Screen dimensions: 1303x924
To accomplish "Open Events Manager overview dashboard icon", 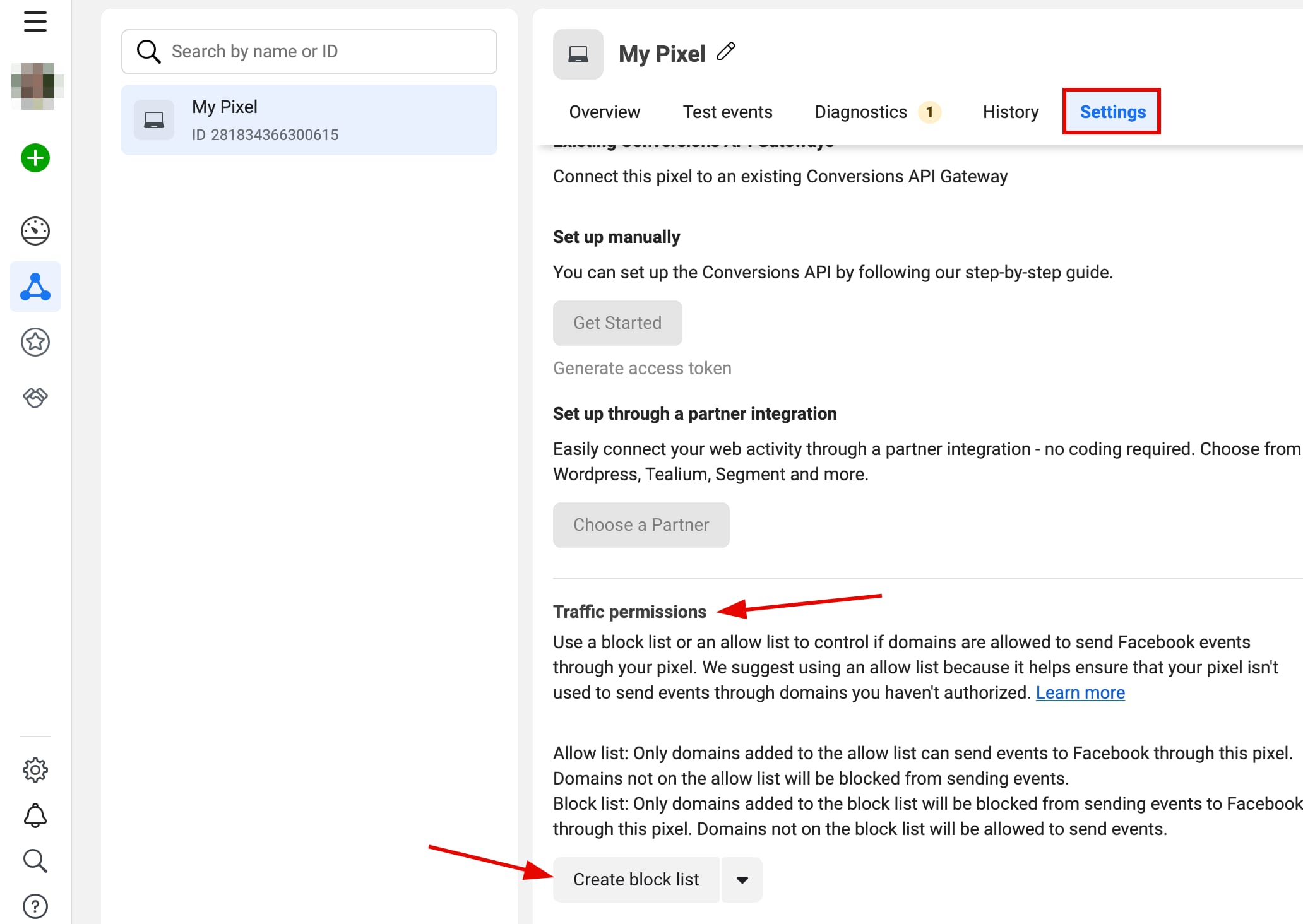I will click(35, 230).
